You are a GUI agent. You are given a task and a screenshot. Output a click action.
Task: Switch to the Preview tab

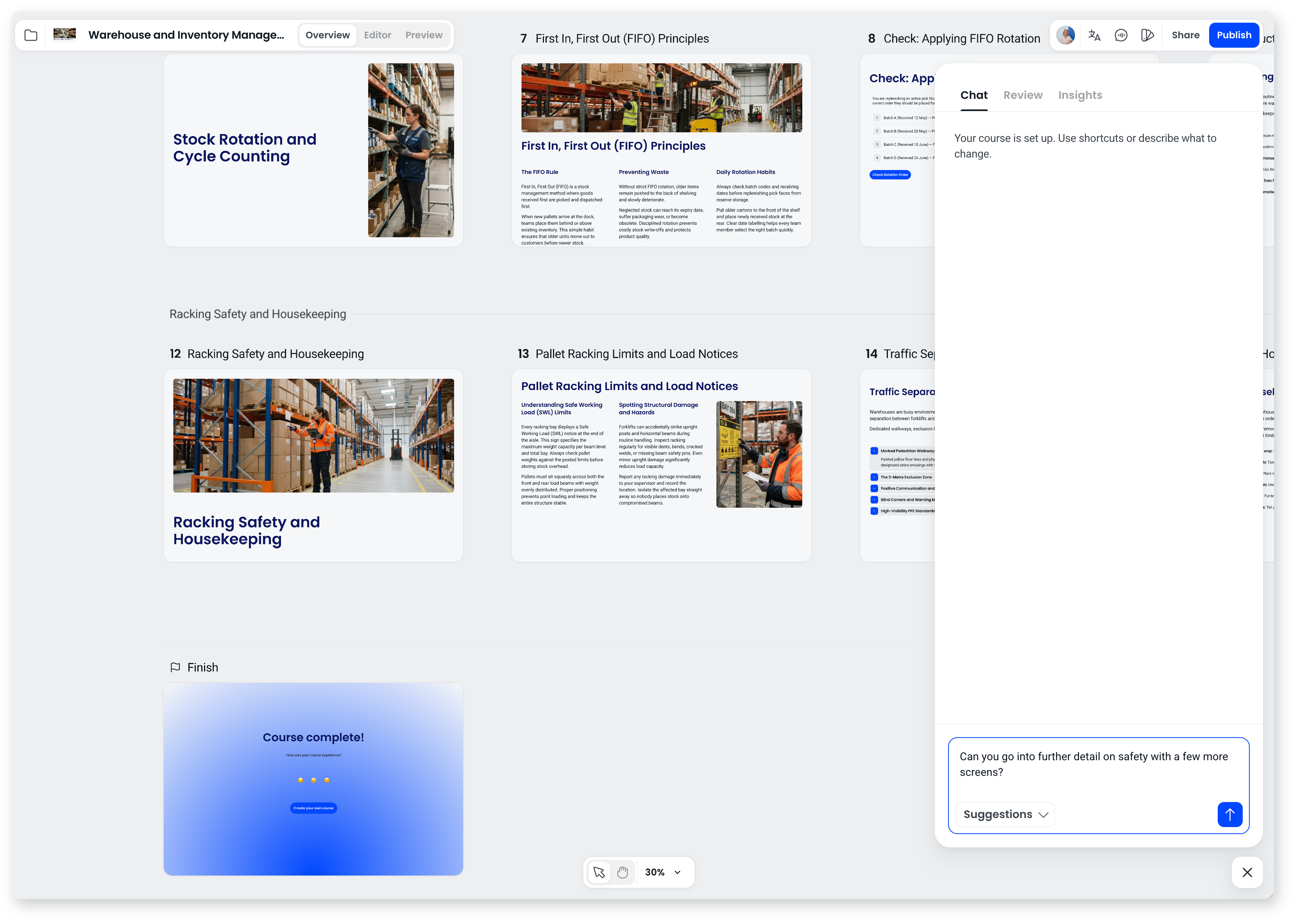[x=424, y=35]
